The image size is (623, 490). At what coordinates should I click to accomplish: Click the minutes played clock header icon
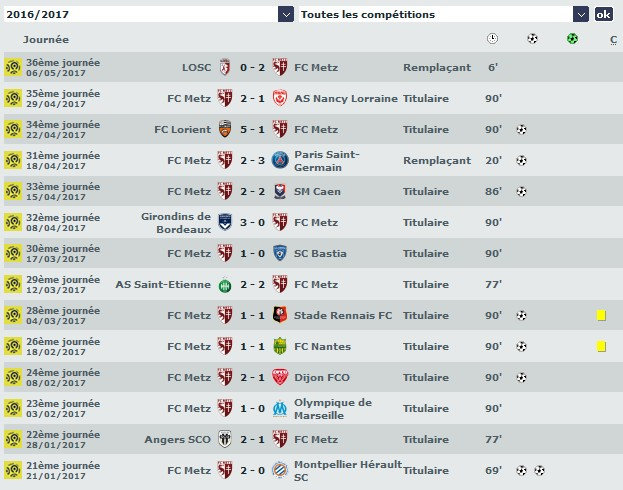492,39
